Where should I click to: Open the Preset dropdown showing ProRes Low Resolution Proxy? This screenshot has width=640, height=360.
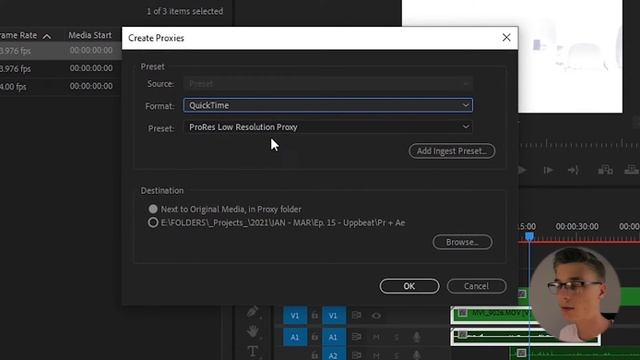328,127
